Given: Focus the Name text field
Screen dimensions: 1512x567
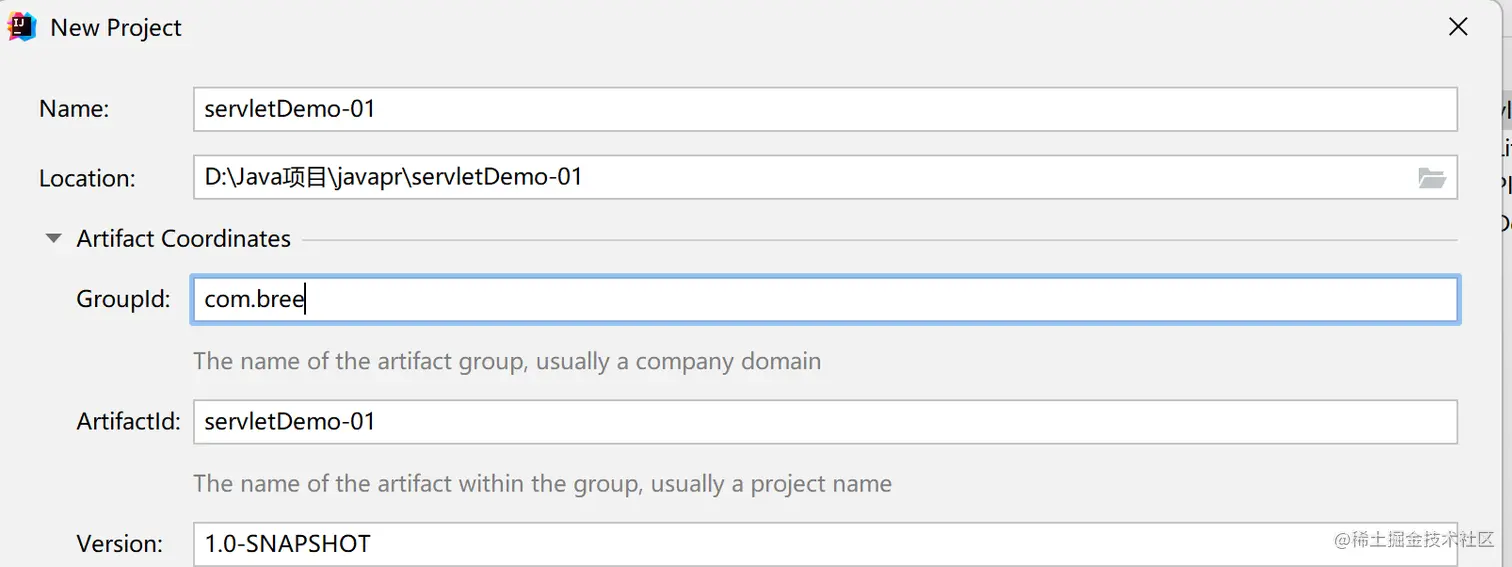Looking at the screenshot, I should 824,109.
